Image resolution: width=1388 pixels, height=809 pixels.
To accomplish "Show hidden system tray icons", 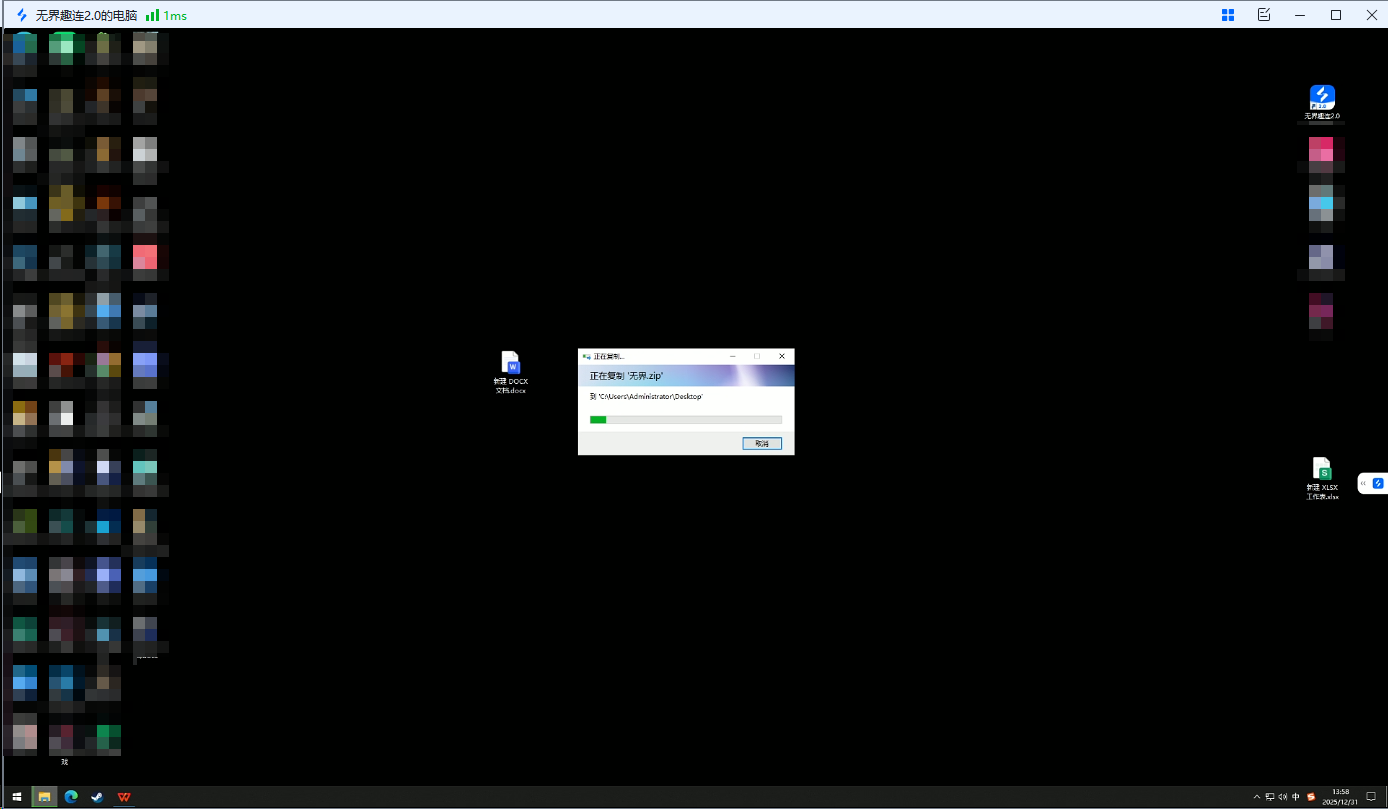I will 1257,797.
